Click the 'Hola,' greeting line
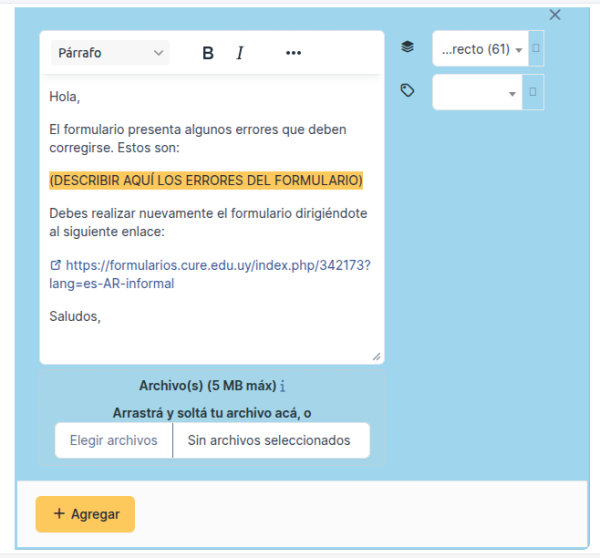 (x=65, y=96)
